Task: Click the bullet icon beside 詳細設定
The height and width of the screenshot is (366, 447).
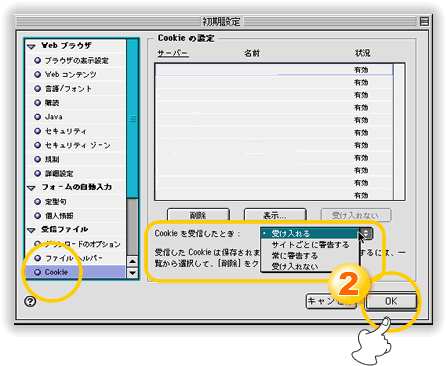Action: (38, 173)
